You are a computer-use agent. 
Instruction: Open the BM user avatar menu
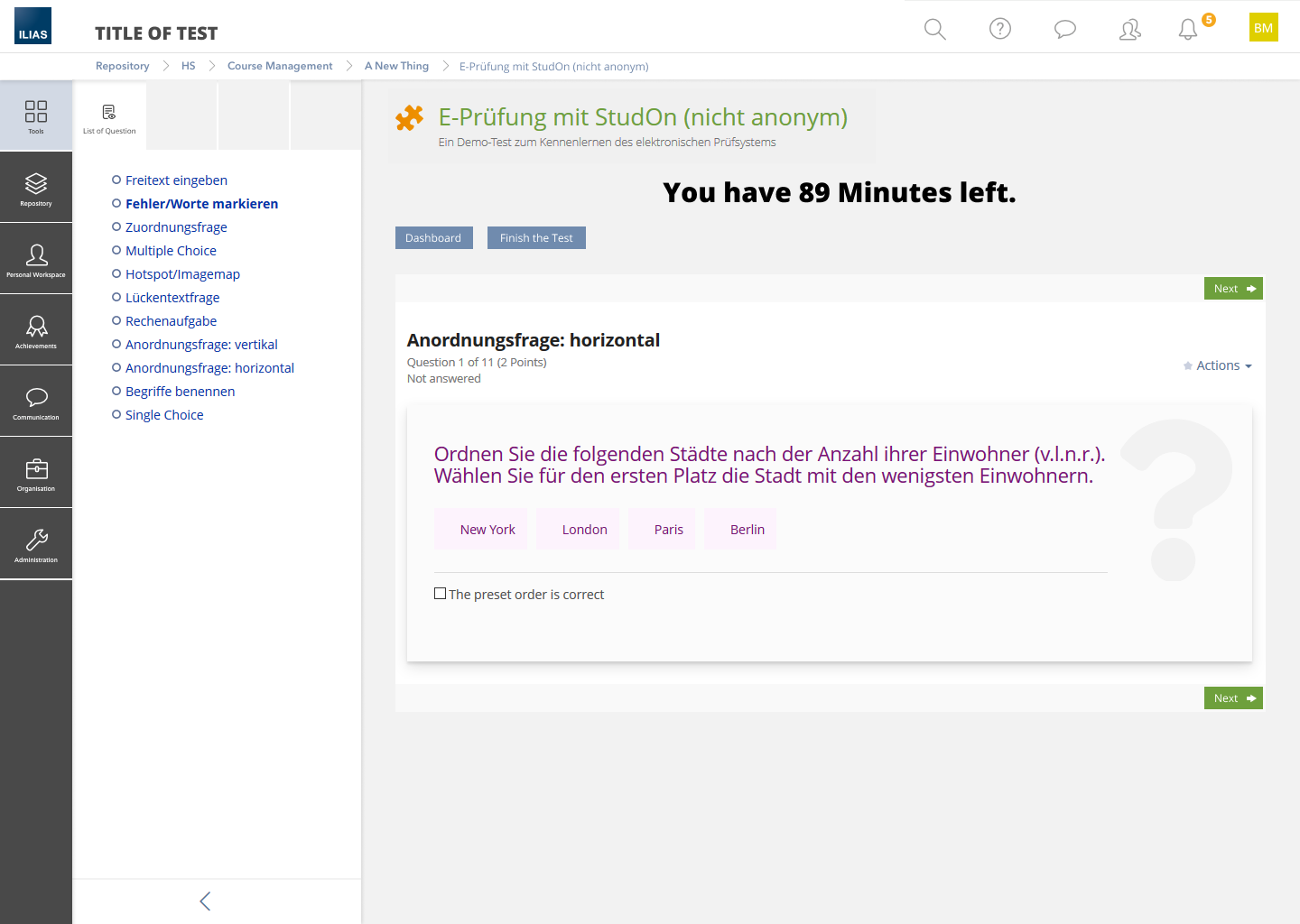1264,27
